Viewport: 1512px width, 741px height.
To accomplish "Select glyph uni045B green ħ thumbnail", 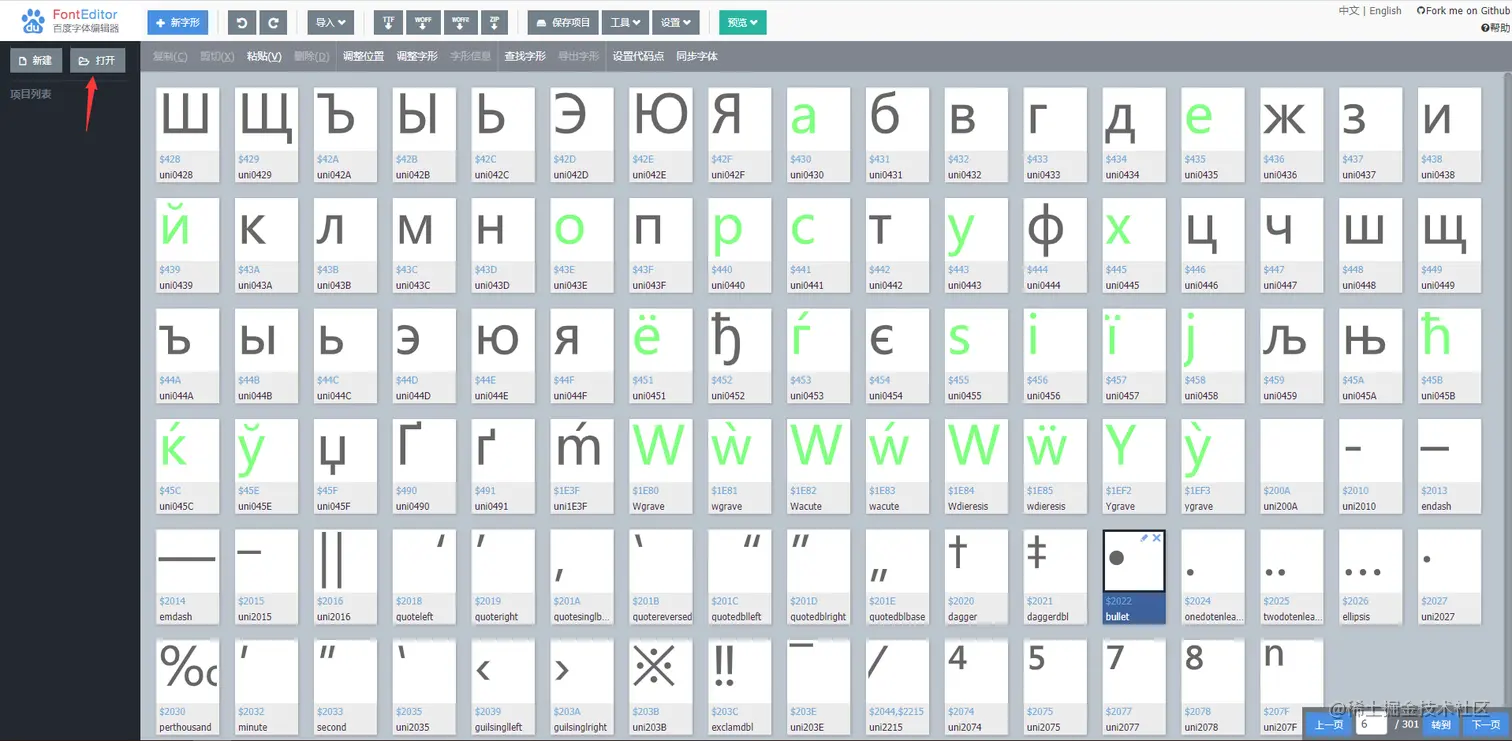I will 1449,356.
